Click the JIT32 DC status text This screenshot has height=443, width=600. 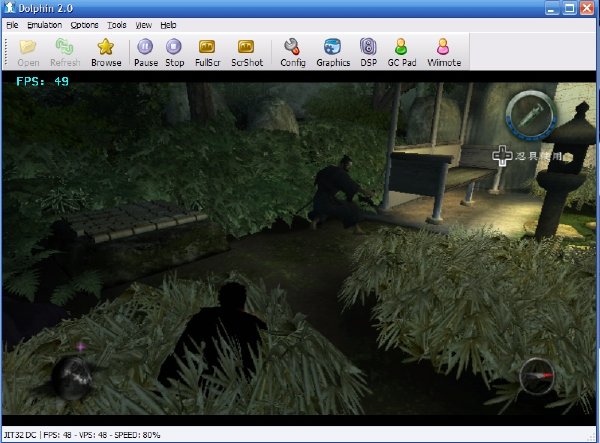tap(20, 435)
